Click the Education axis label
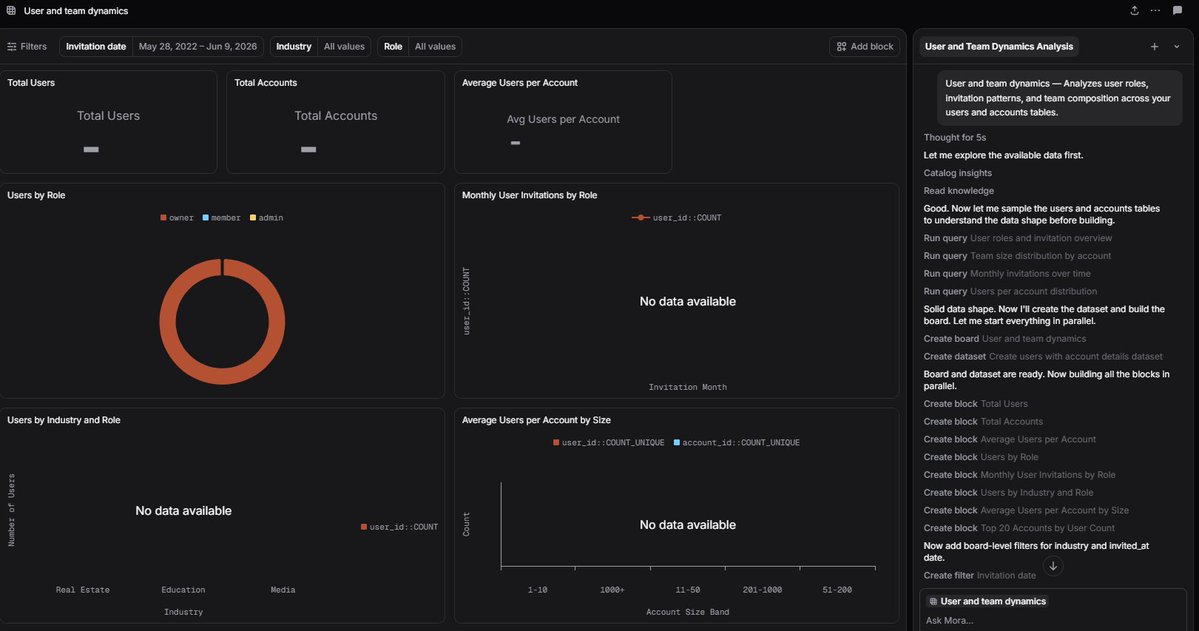1199x631 pixels. pyautogui.click(x=183, y=590)
